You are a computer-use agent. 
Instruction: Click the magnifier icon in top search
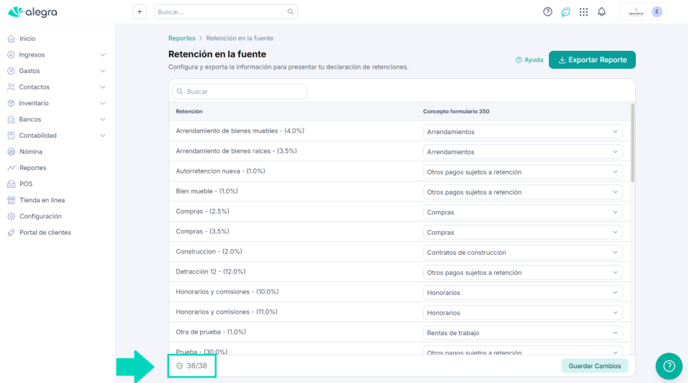(290, 12)
